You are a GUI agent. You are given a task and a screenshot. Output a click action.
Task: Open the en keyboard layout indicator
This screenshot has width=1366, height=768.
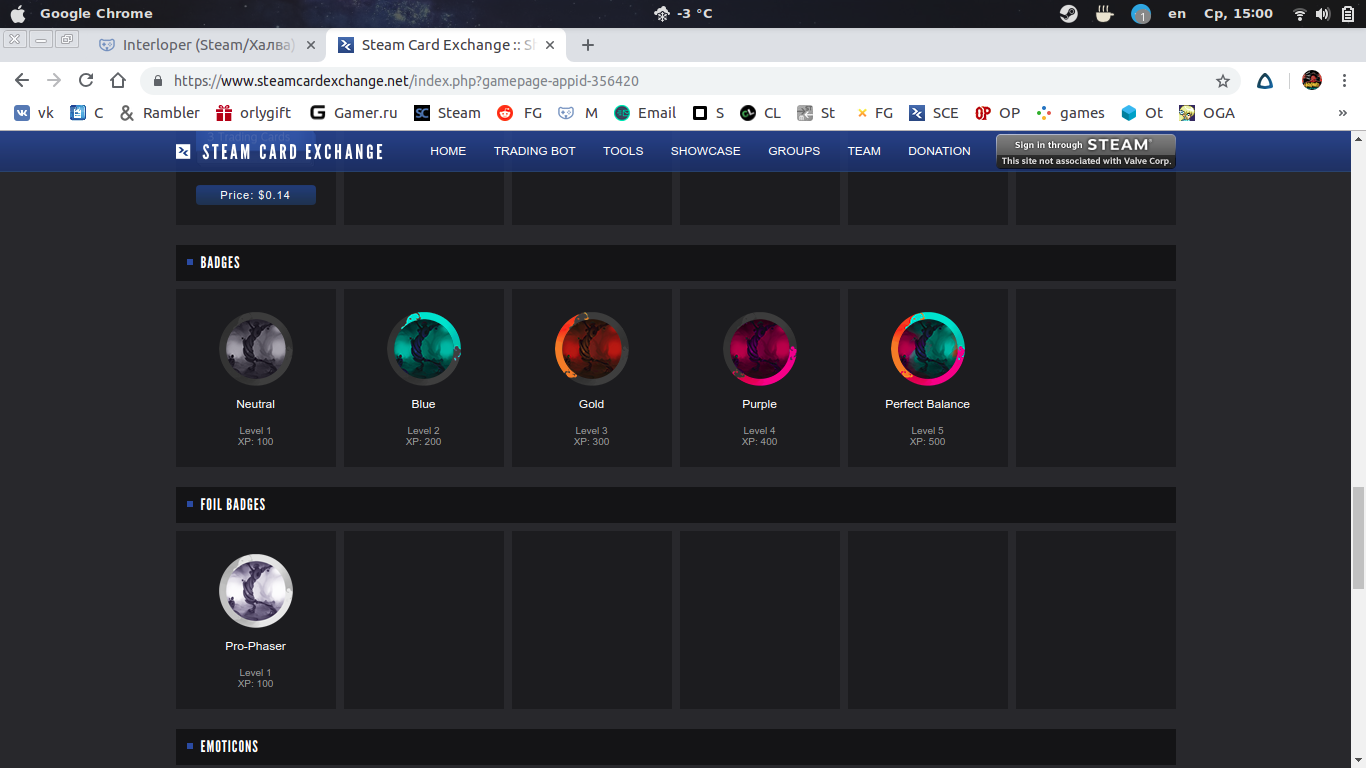(1177, 14)
